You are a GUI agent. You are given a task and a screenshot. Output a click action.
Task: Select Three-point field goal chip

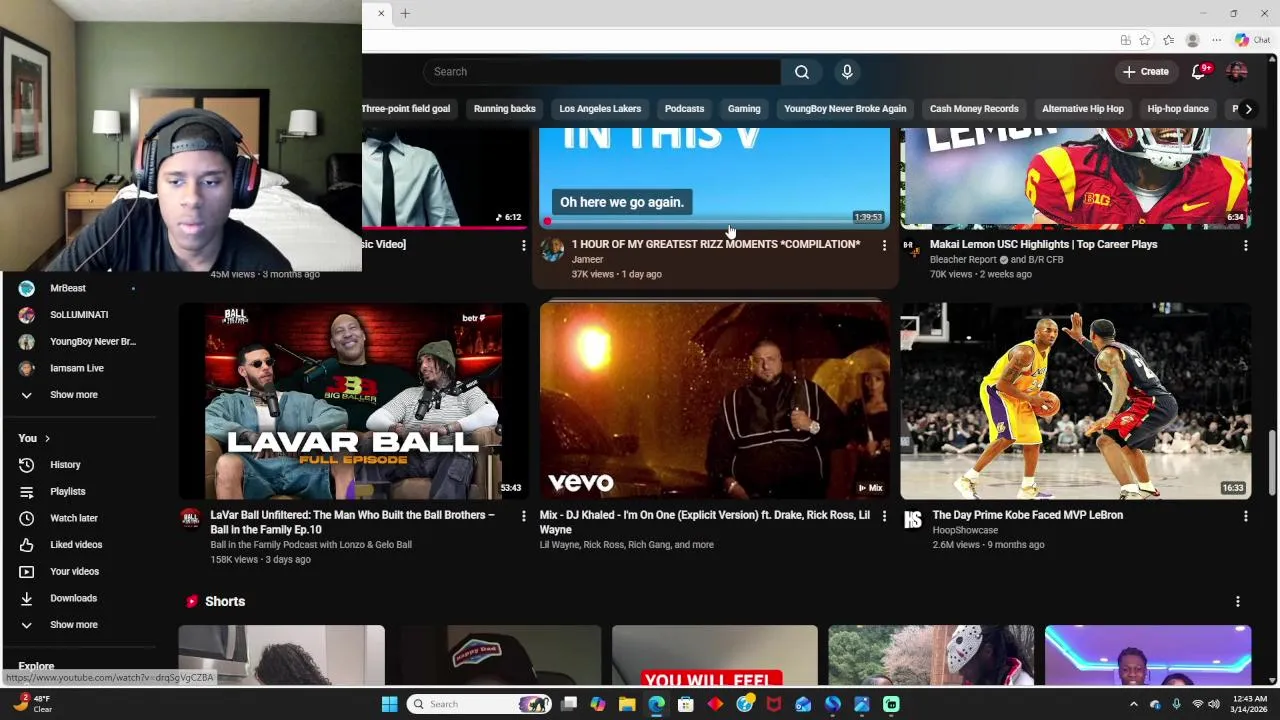click(x=405, y=109)
